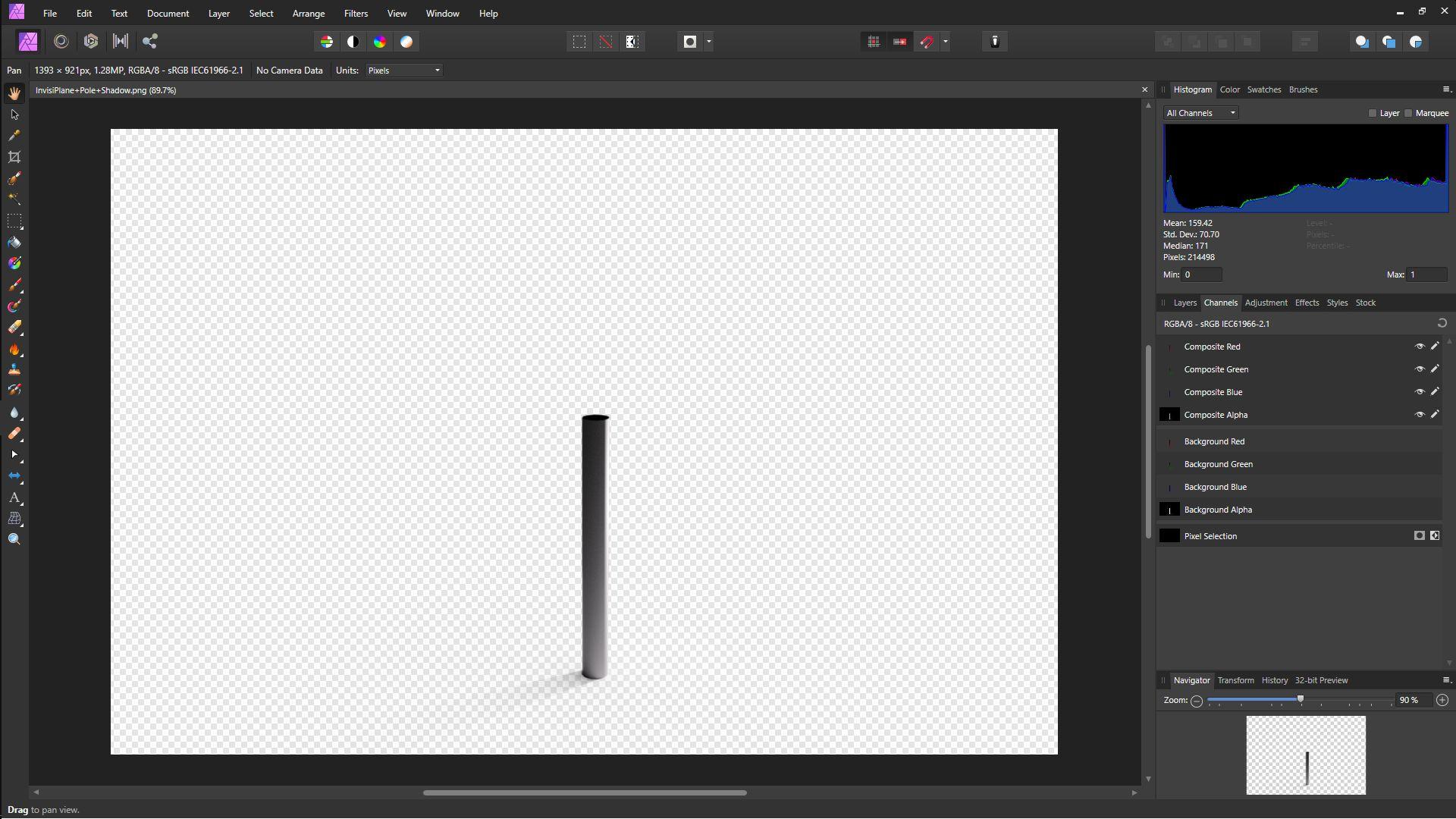This screenshot has height=819, width=1456.
Task: Enable the Marquee checkbox in Histogram
Action: (1408, 113)
